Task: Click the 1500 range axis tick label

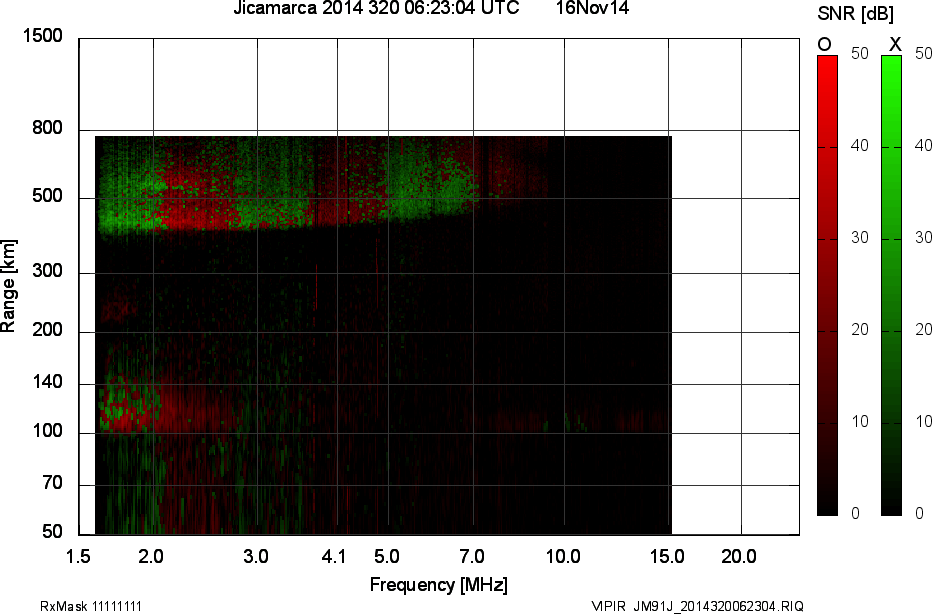Action: pos(42,36)
